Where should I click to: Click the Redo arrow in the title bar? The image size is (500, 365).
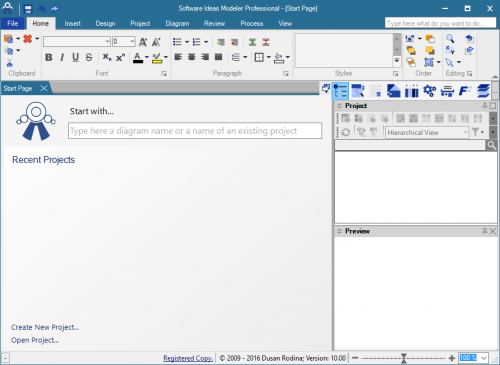pos(54,9)
